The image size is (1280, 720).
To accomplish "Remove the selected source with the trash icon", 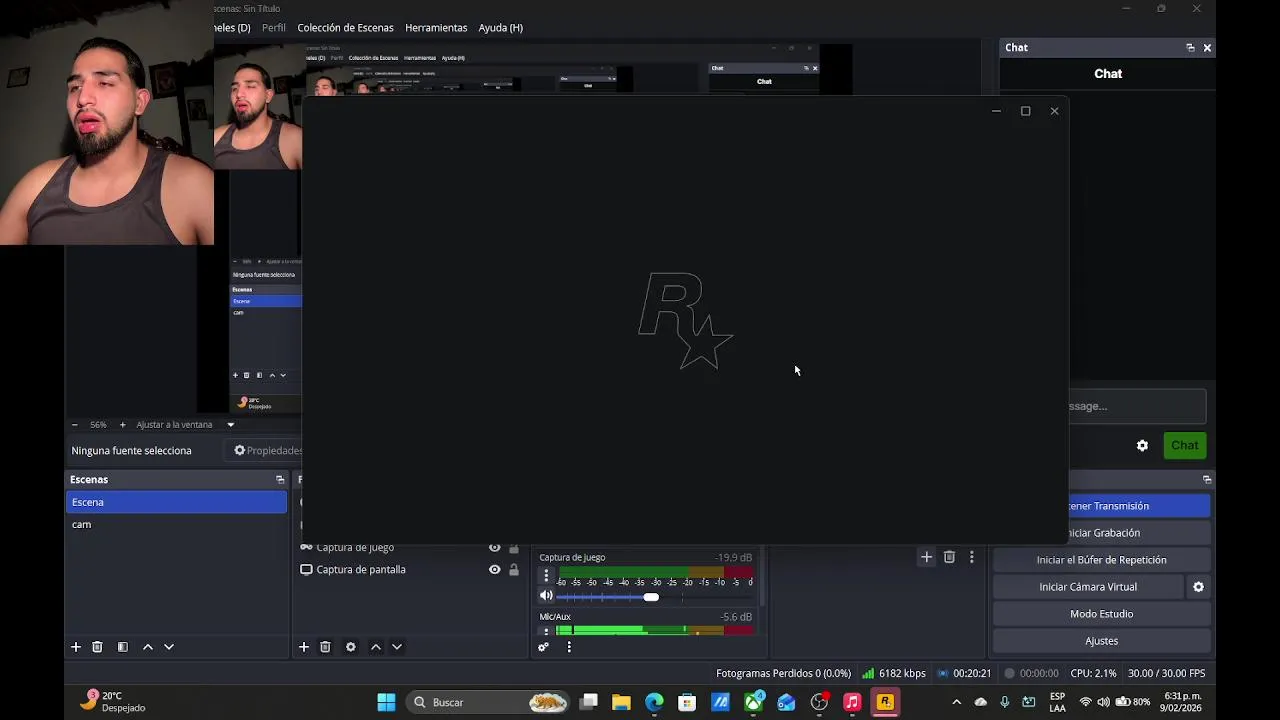I will (325, 647).
